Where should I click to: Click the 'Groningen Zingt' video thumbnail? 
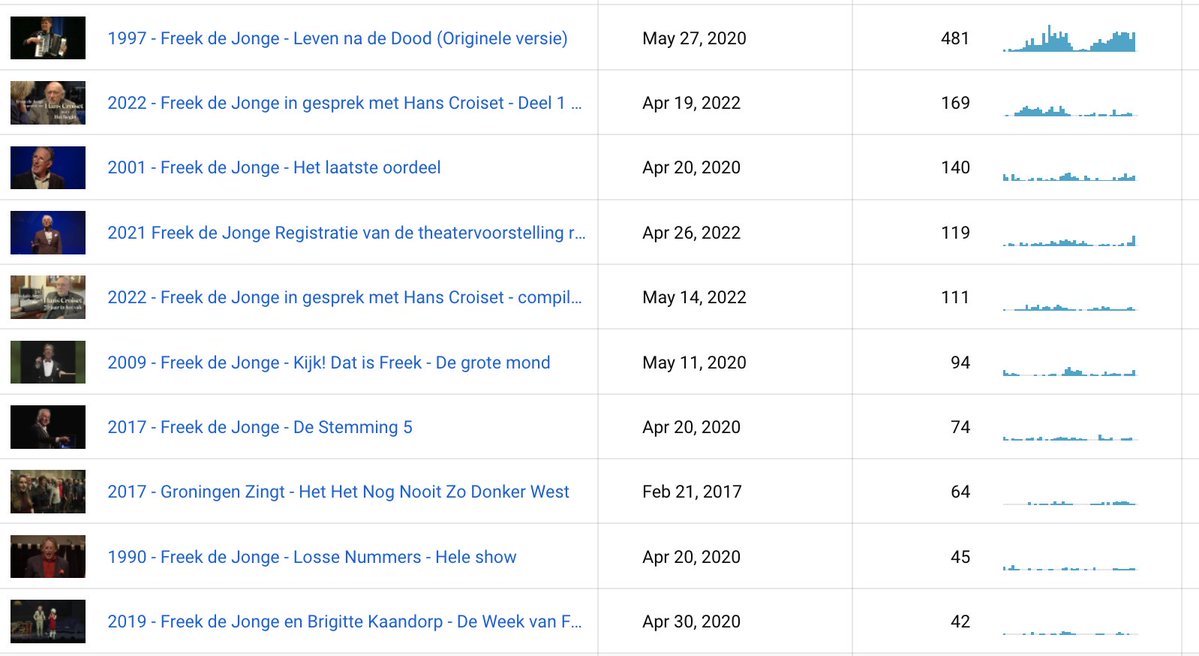(x=48, y=492)
